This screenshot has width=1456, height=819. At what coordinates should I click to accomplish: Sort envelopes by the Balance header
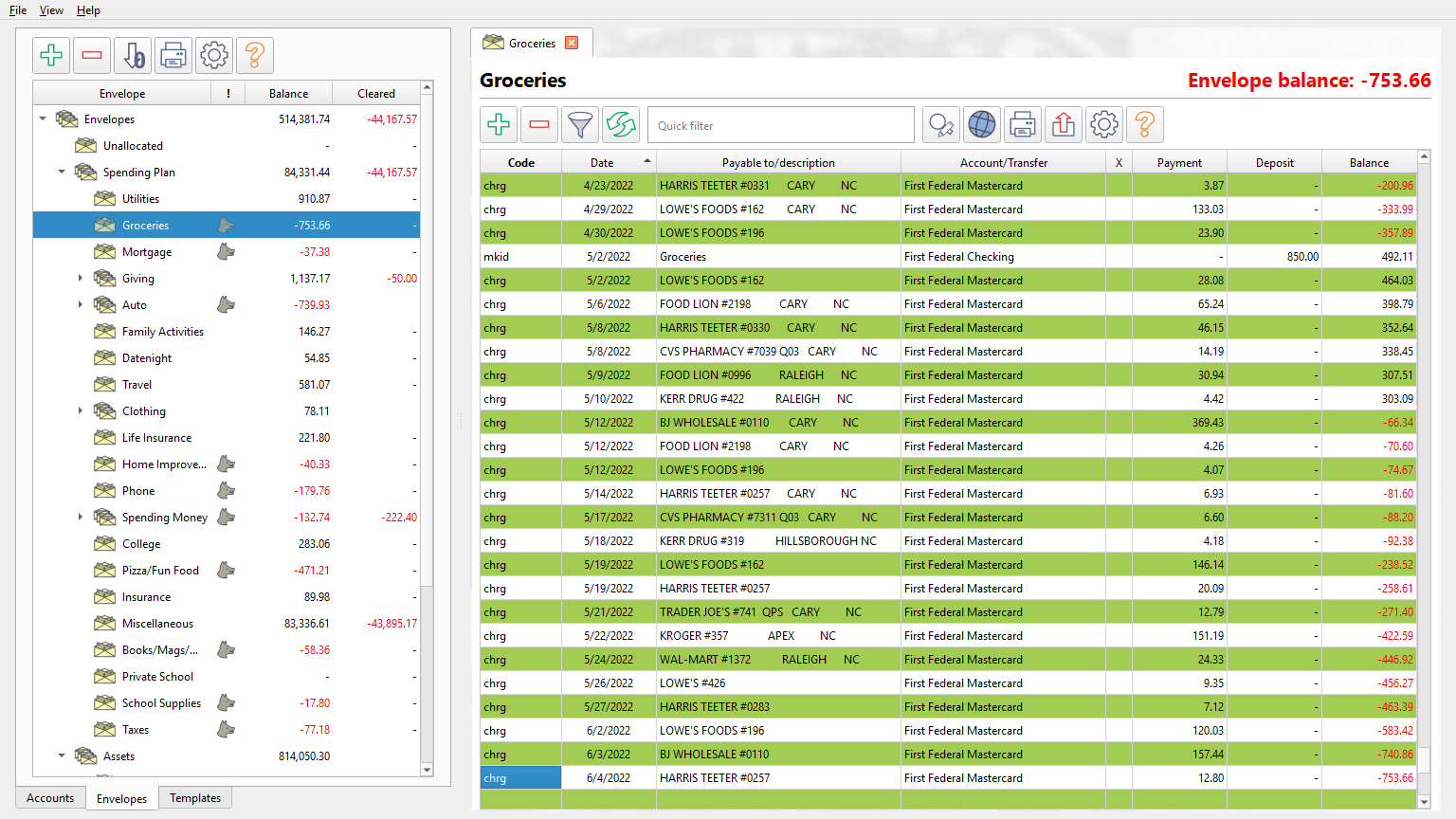point(288,93)
